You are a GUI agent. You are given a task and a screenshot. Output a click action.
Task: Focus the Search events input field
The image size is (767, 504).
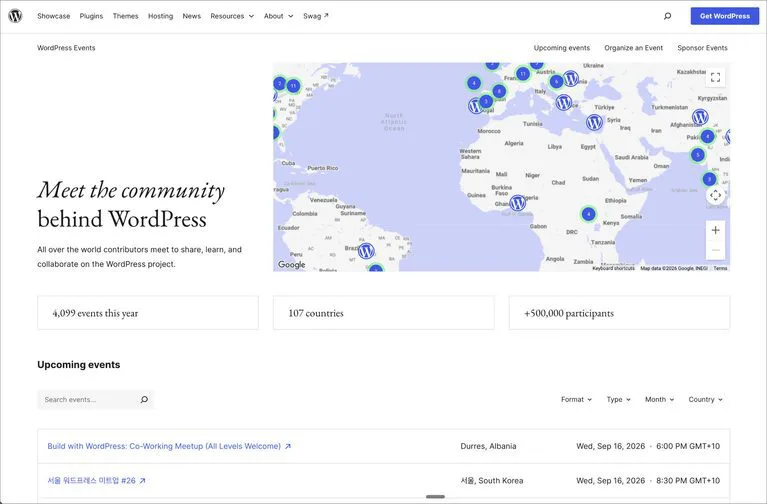tap(88, 399)
